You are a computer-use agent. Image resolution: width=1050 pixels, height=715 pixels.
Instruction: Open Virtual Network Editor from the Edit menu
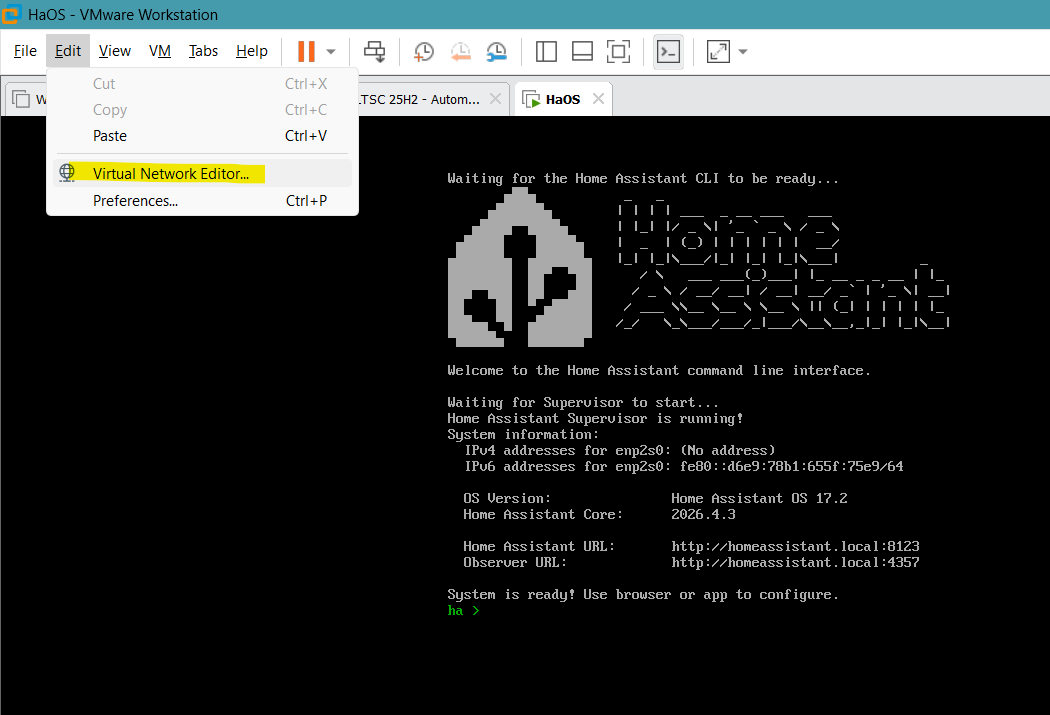[202, 173]
